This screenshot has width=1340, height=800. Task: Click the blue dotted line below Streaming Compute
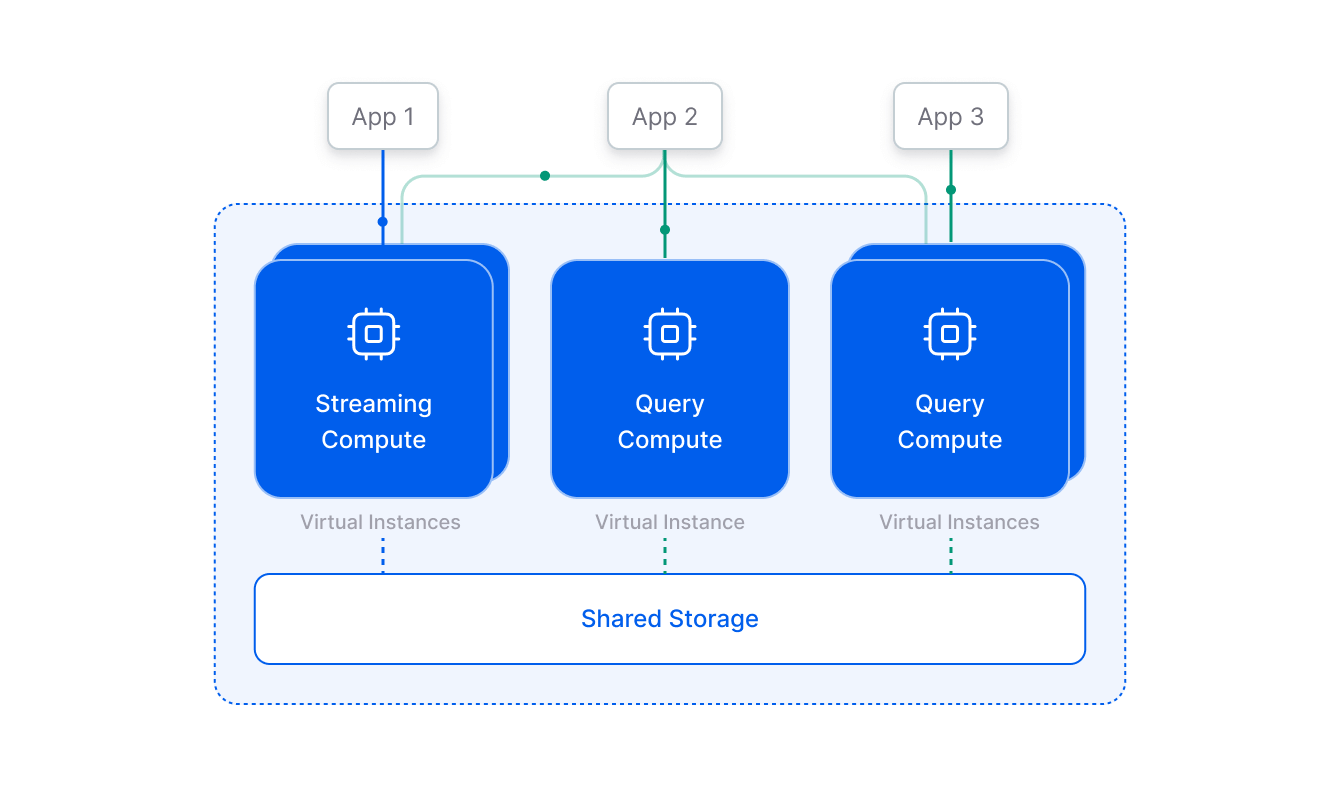[x=383, y=555]
